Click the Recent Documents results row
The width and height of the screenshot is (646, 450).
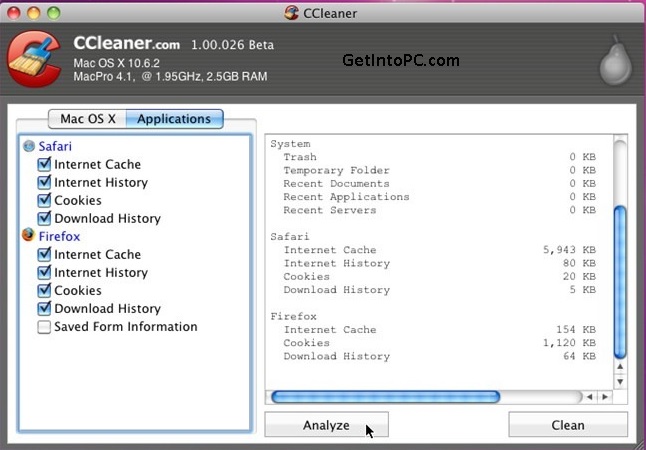coord(440,183)
